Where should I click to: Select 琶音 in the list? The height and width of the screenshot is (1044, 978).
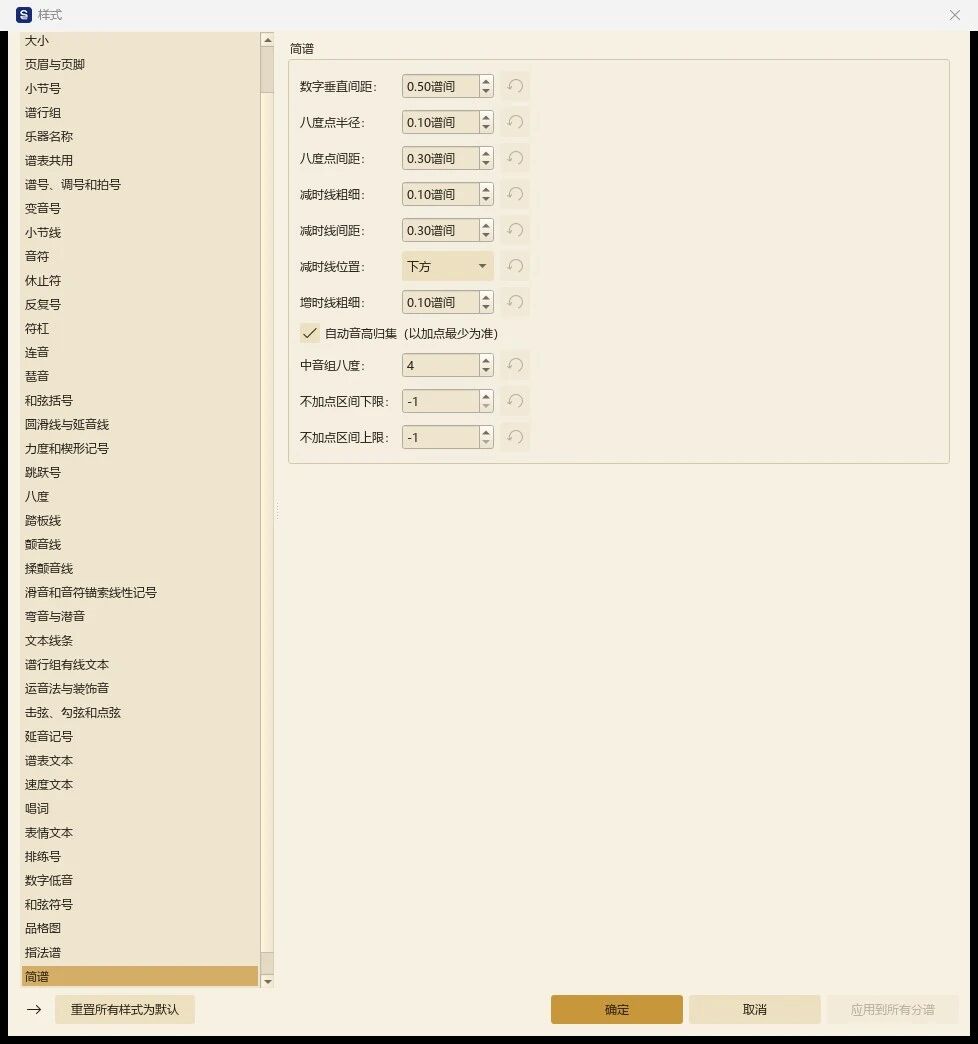(140, 376)
